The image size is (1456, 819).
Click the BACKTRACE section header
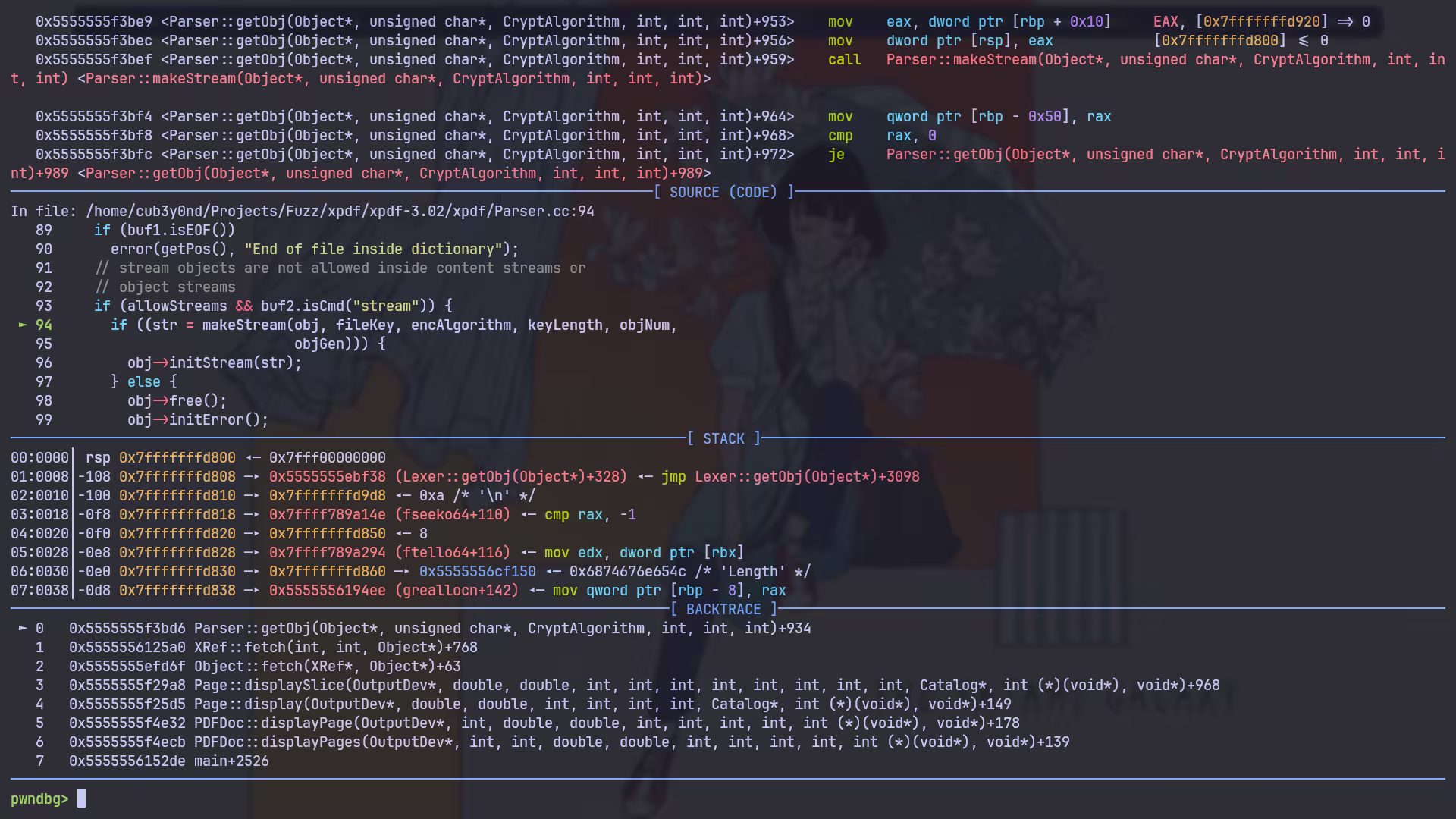pos(723,609)
